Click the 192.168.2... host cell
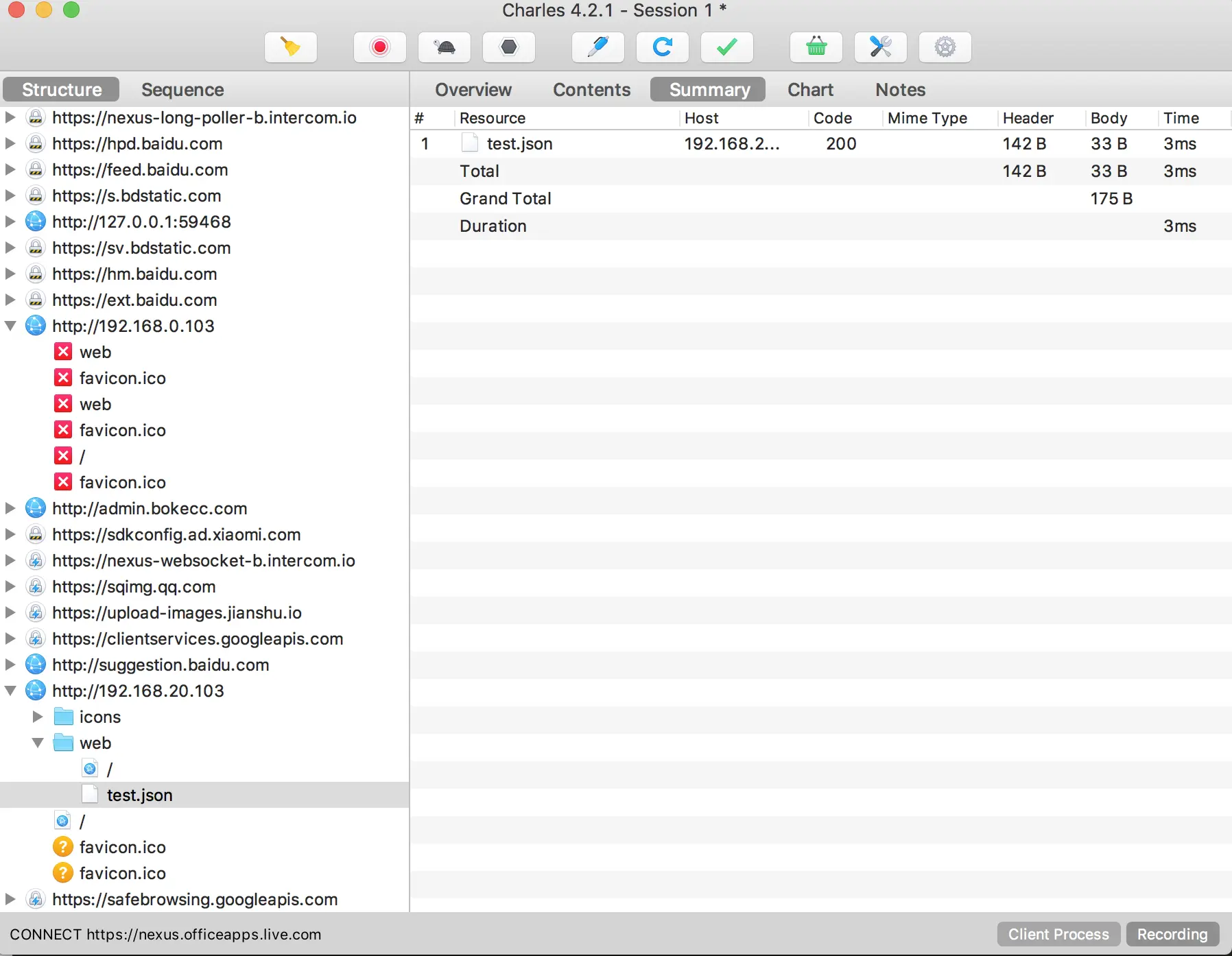Screen dimensions: 1232x956 click(x=732, y=143)
